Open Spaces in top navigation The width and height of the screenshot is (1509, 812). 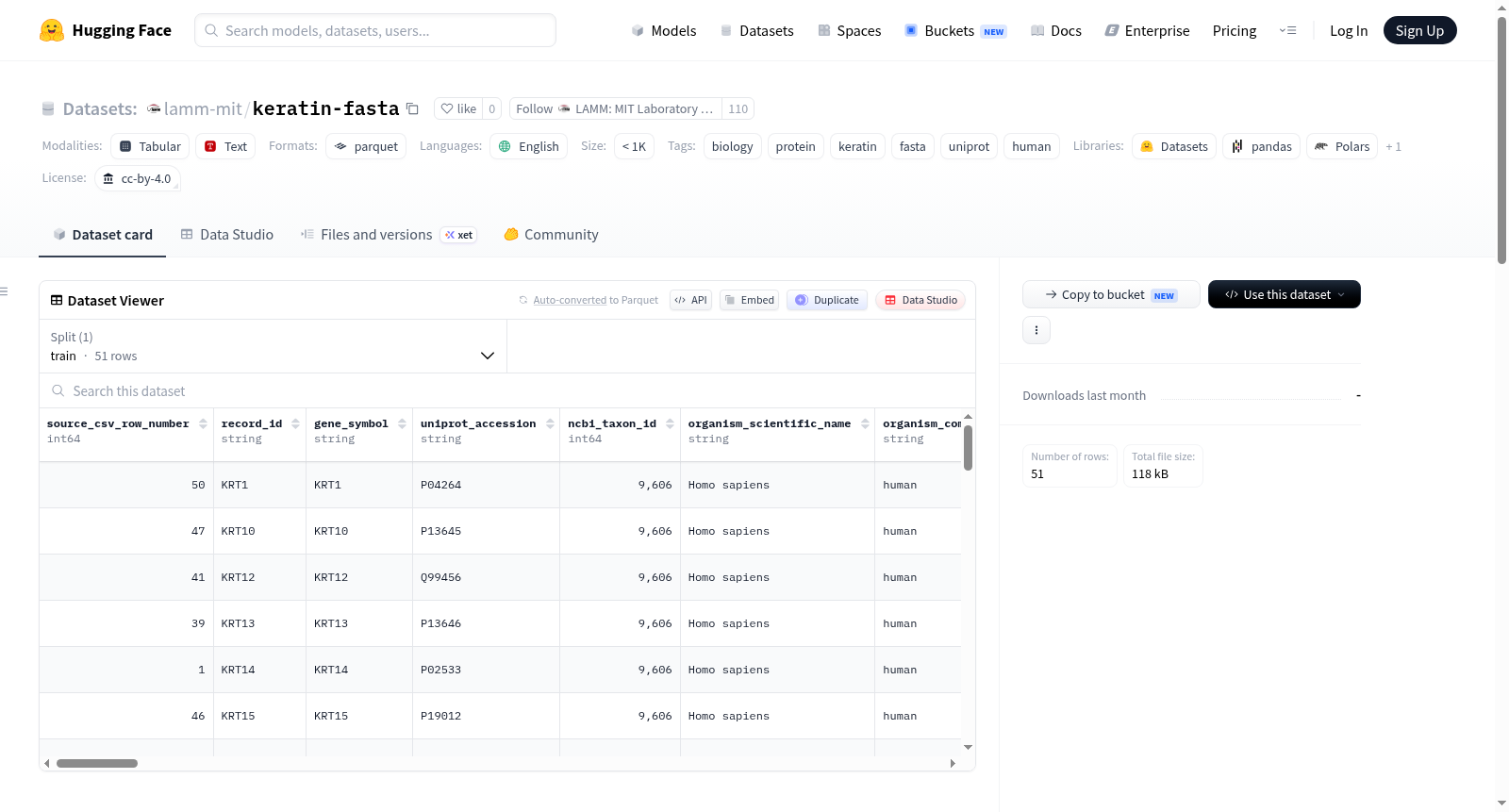[x=849, y=30]
